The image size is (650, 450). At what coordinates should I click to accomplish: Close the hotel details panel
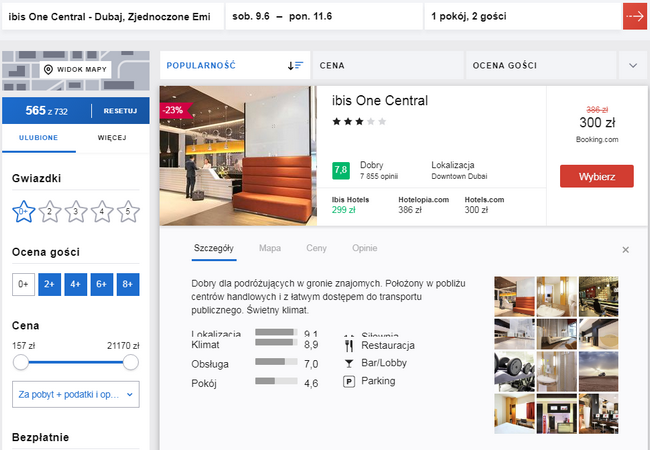[626, 249]
